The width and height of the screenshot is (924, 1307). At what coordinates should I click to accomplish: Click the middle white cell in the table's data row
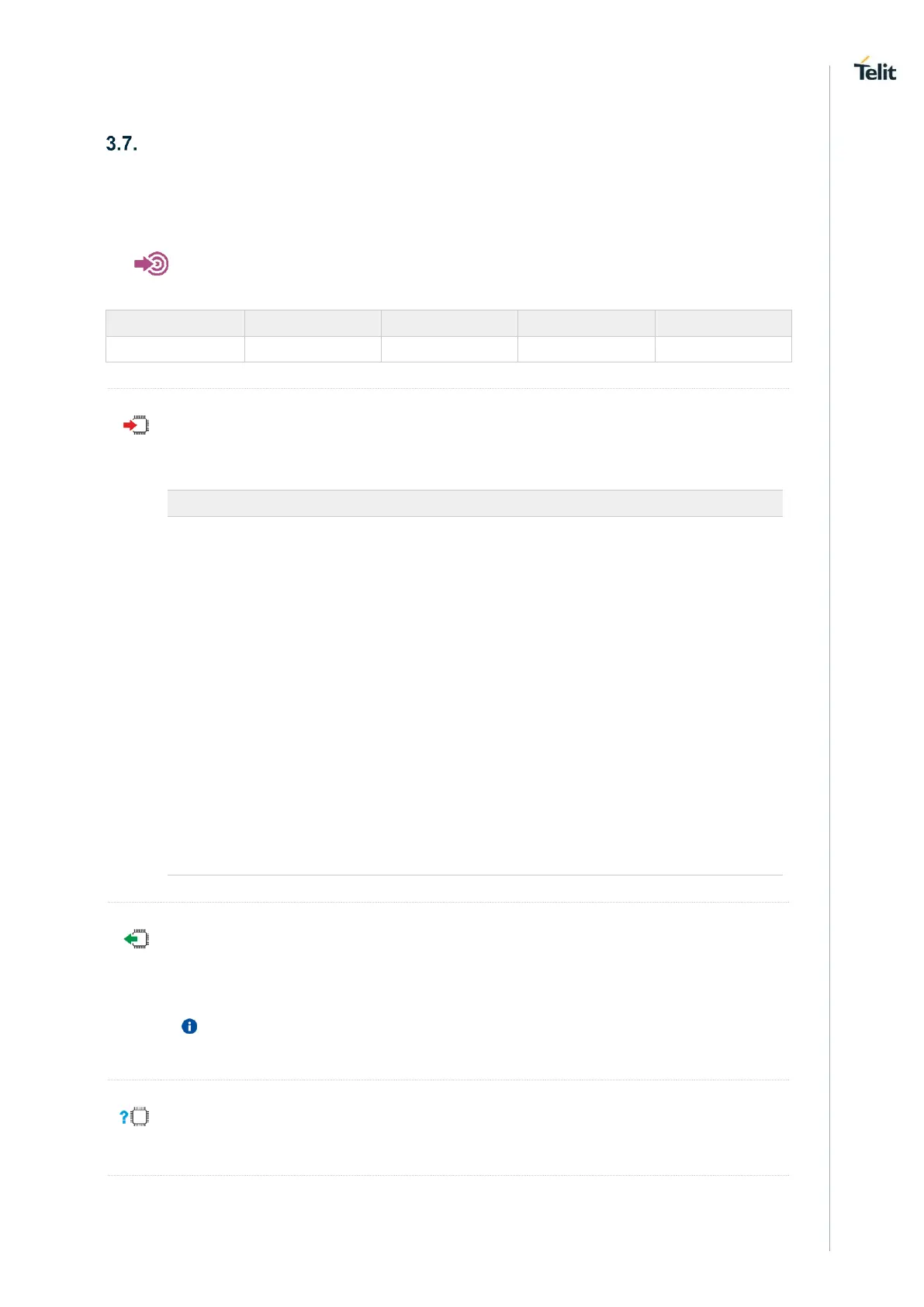click(x=449, y=349)
